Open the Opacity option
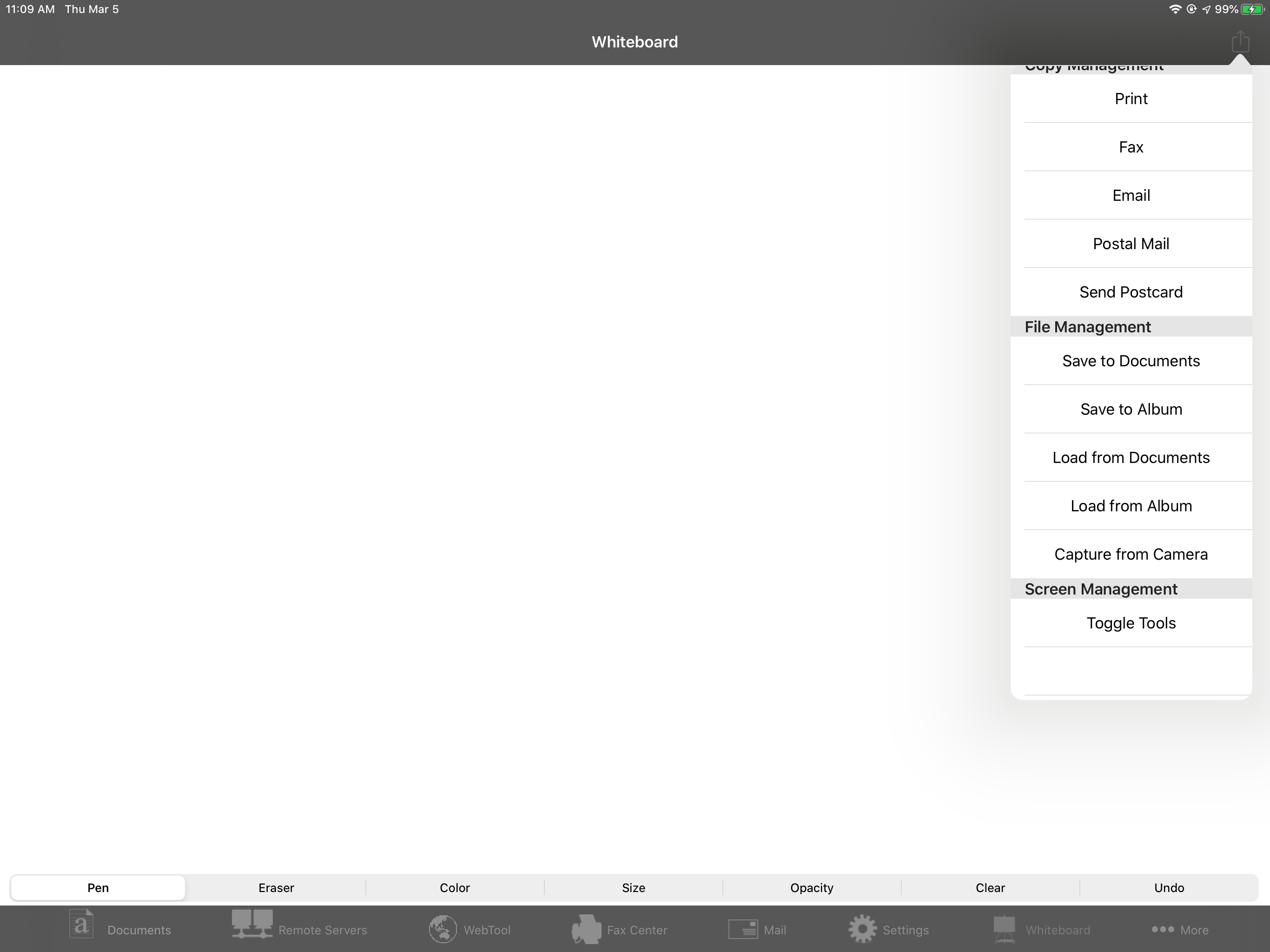 coord(811,888)
